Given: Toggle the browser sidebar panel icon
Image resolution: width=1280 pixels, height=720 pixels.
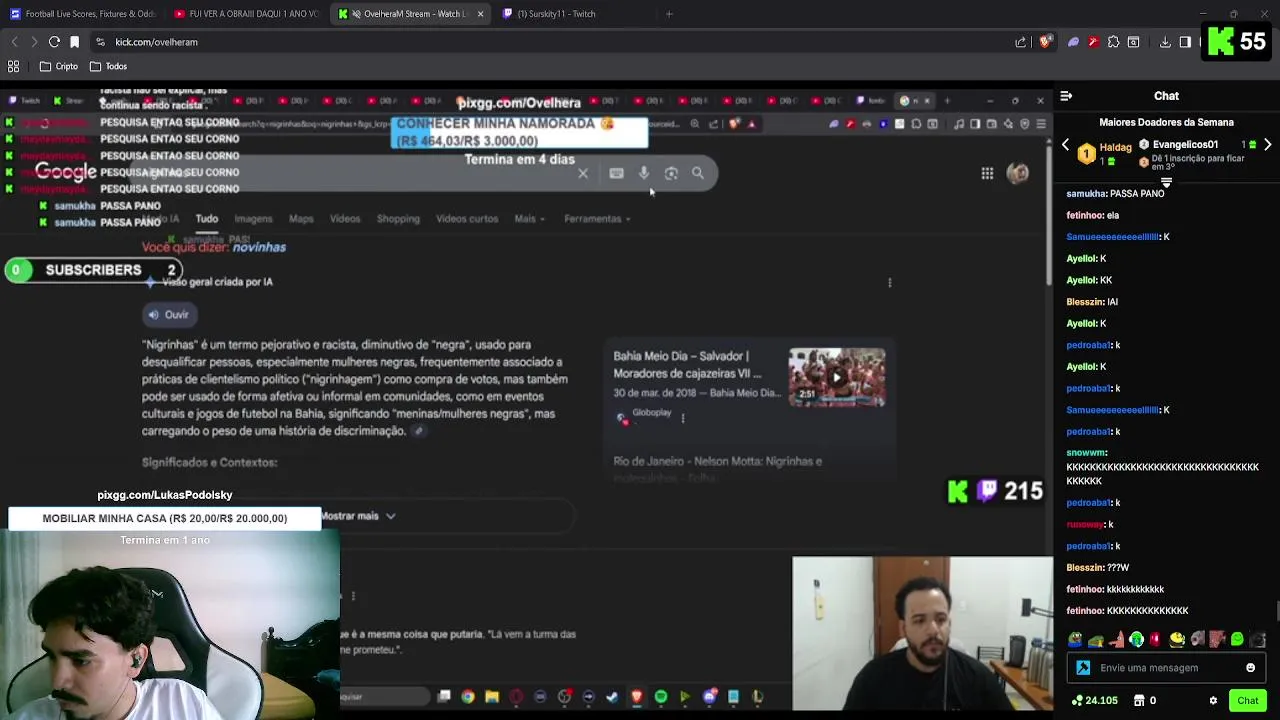Looking at the screenshot, I should (x=1185, y=42).
